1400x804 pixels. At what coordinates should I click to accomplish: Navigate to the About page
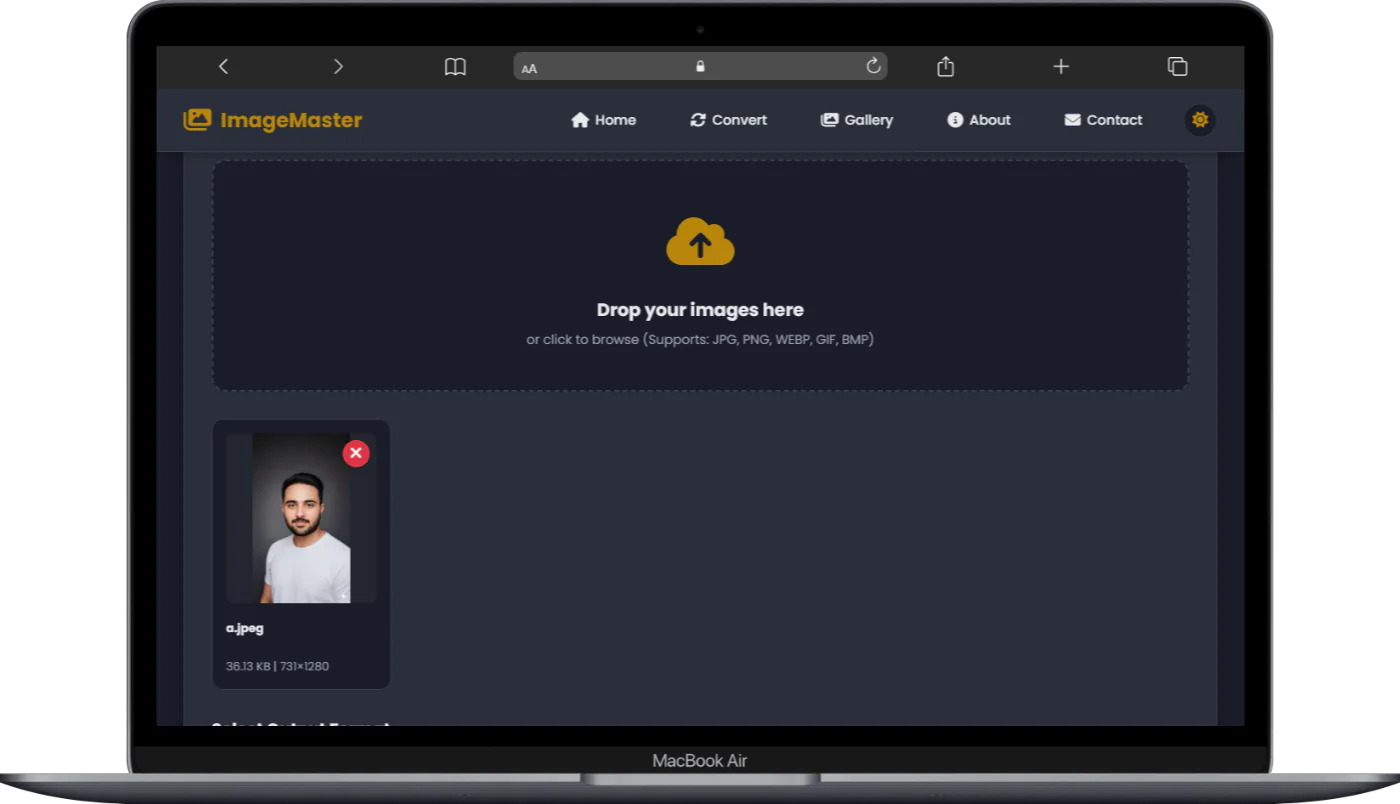978,120
